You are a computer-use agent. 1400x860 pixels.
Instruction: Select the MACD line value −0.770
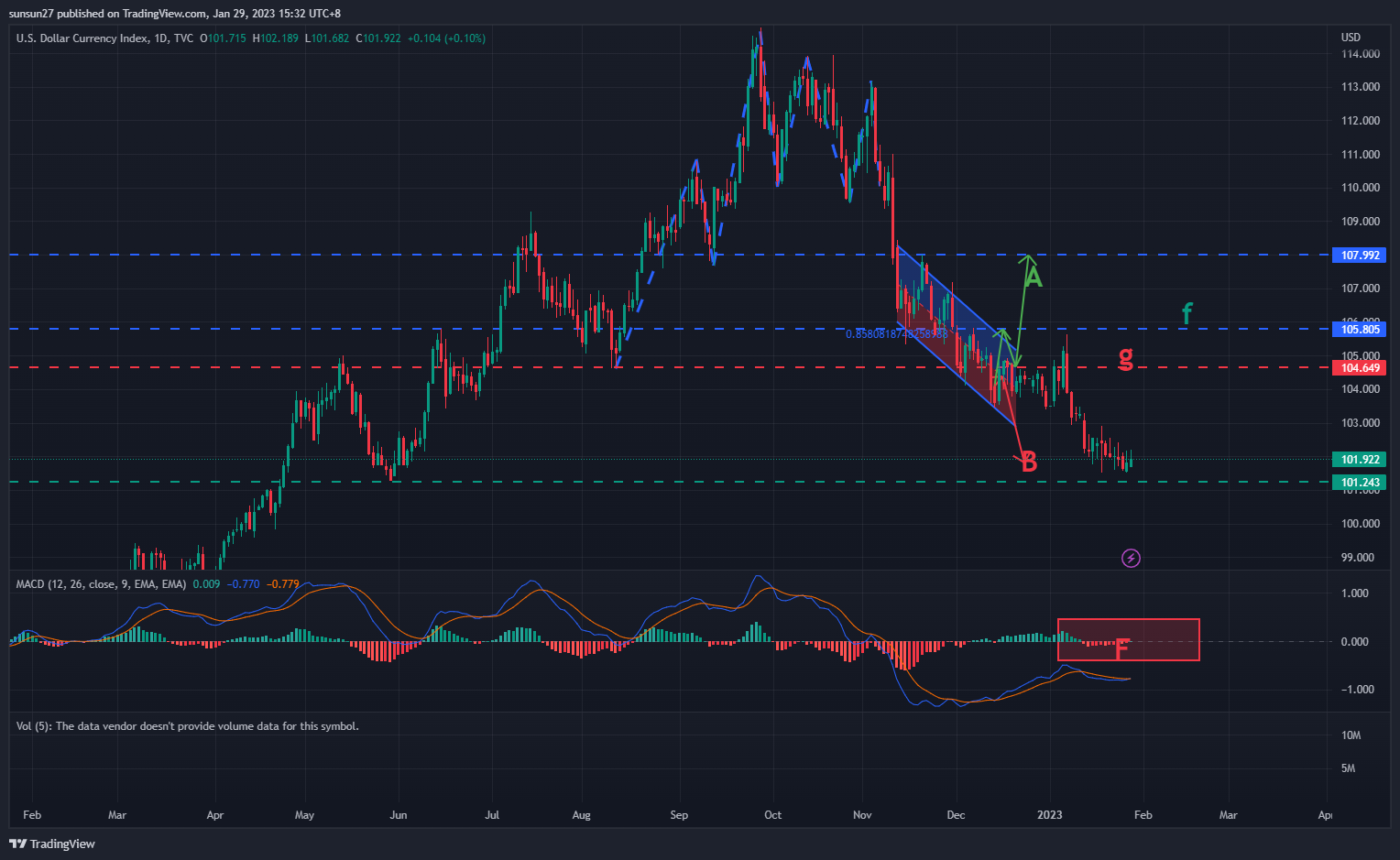243,583
